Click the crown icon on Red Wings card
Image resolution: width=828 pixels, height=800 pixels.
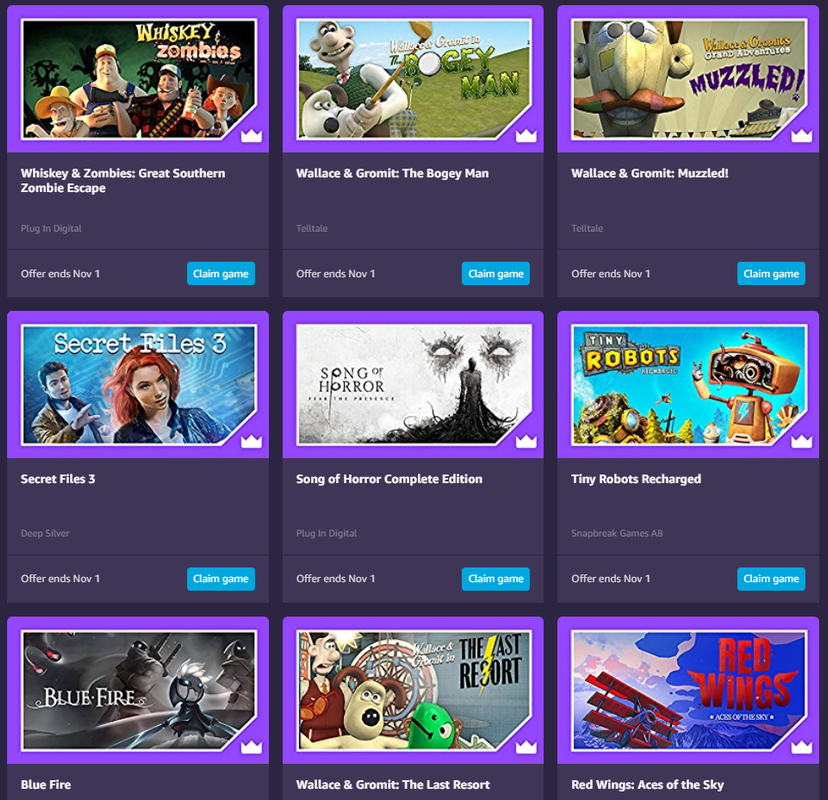[x=801, y=747]
